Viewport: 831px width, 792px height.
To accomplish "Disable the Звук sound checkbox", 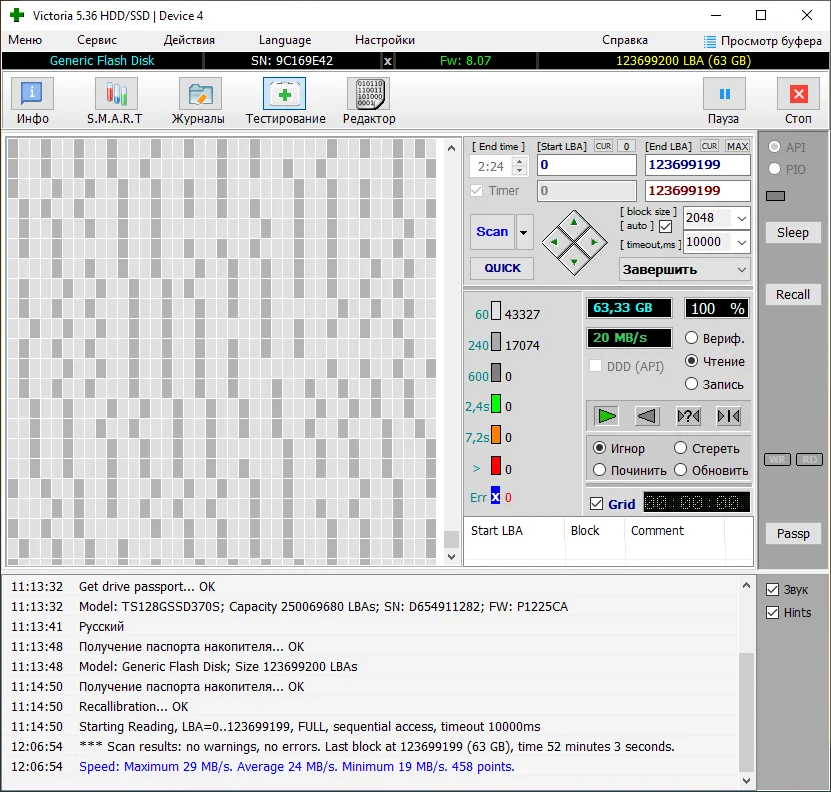I will pos(772,589).
